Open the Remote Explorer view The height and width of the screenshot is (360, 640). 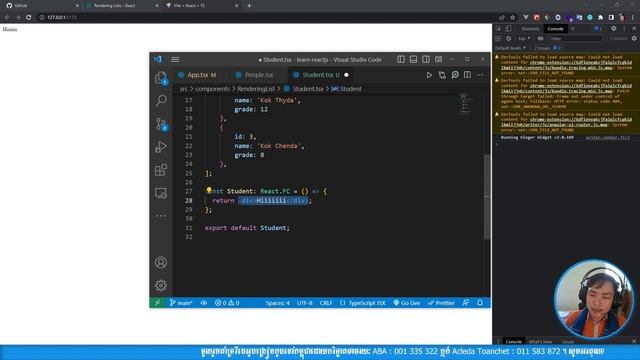161,193
